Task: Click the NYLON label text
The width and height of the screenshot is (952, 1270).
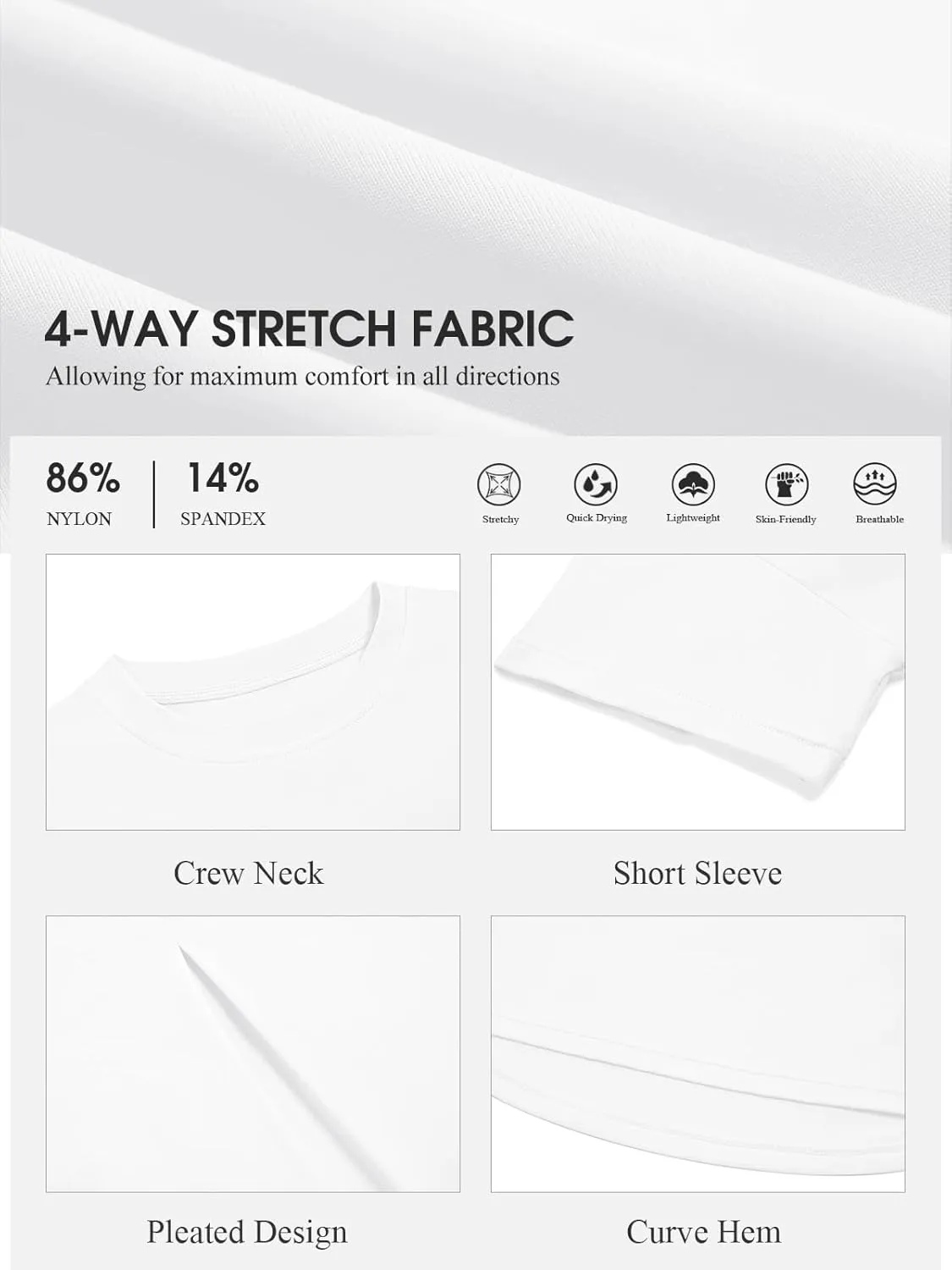Action: 79,519
